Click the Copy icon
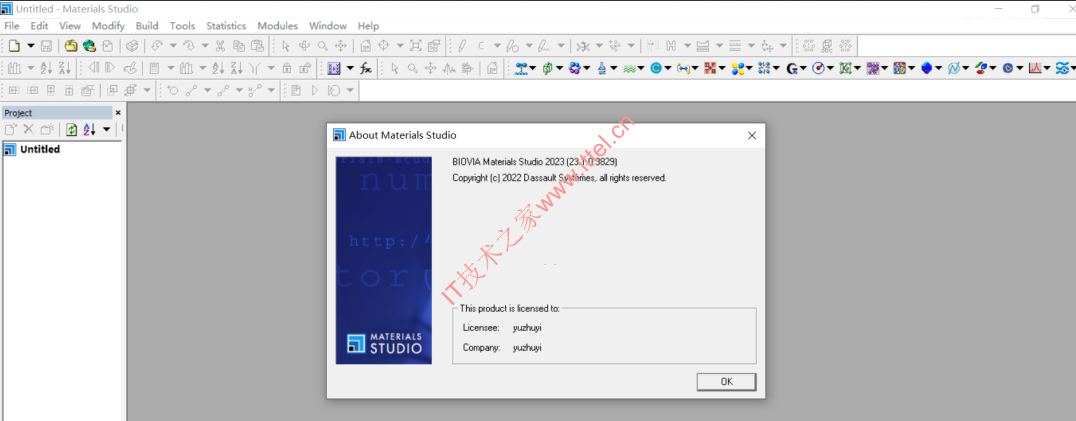This screenshot has height=421, width=1076. [x=239, y=46]
